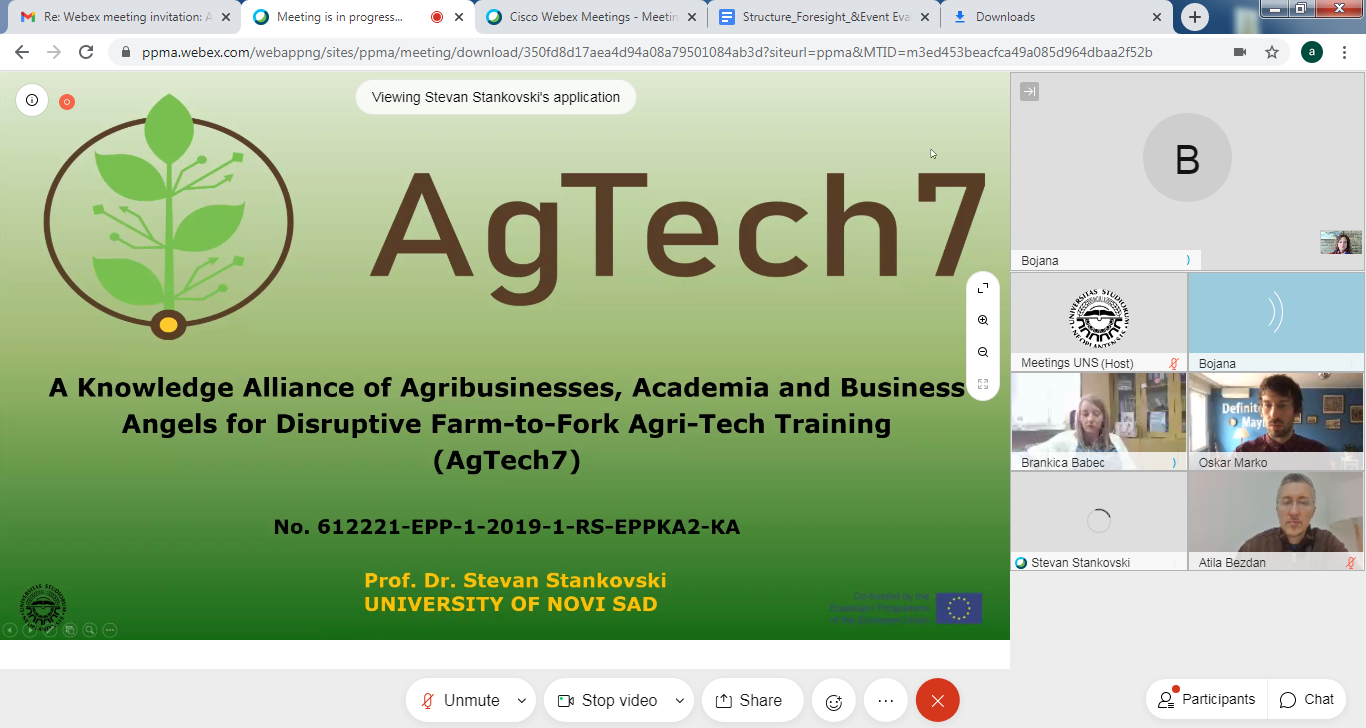Select the self-view thumbnail in speaker pane
This screenshot has height=728, width=1366.
1341,242
